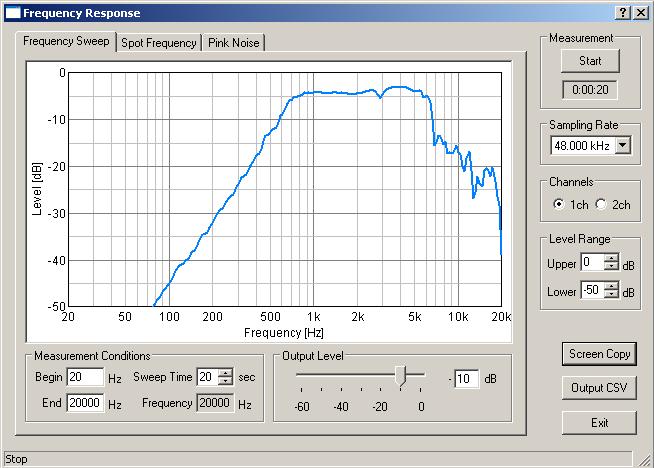The width and height of the screenshot is (654, 468).
Task: Increase the Lower level range spinner
Action: point(611,287)
